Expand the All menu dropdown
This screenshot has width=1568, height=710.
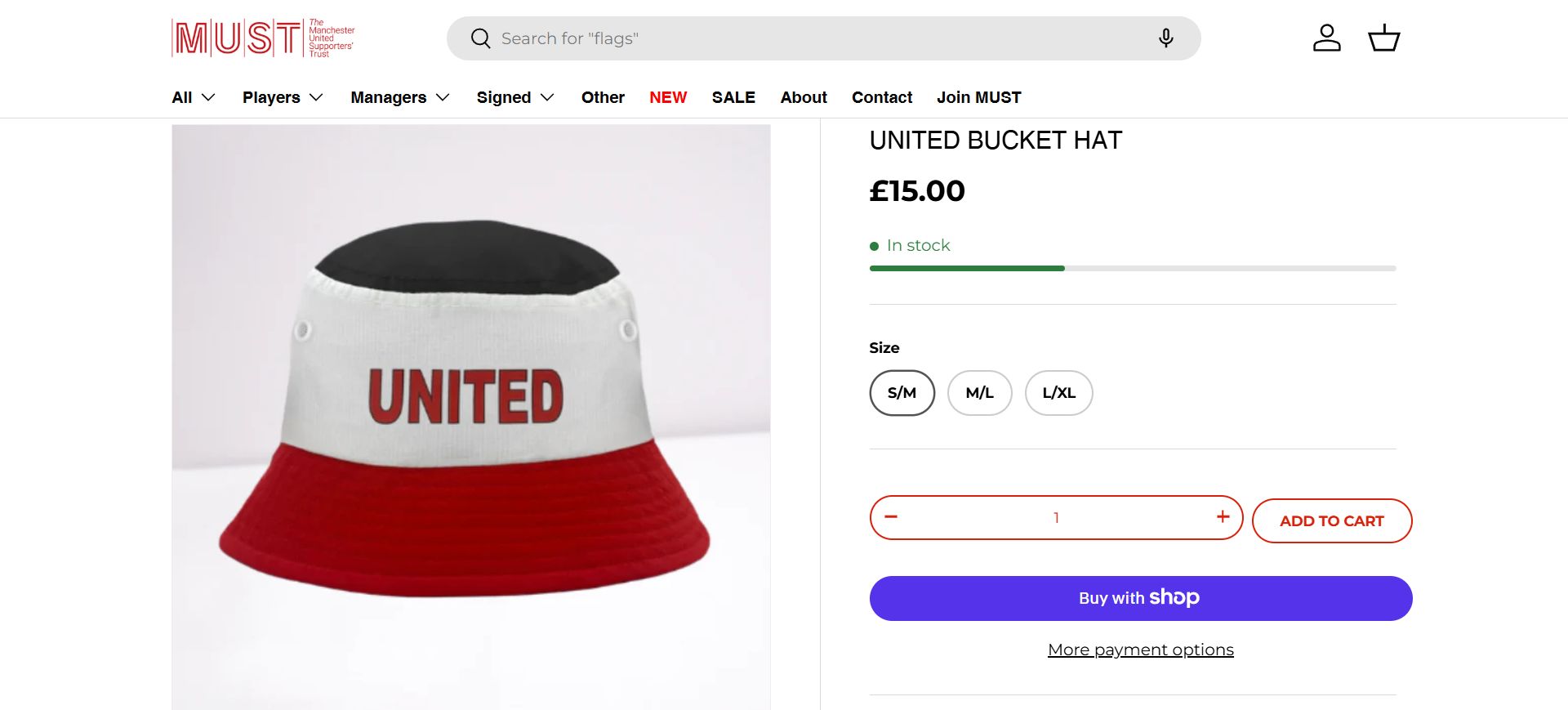coord(194,97)
